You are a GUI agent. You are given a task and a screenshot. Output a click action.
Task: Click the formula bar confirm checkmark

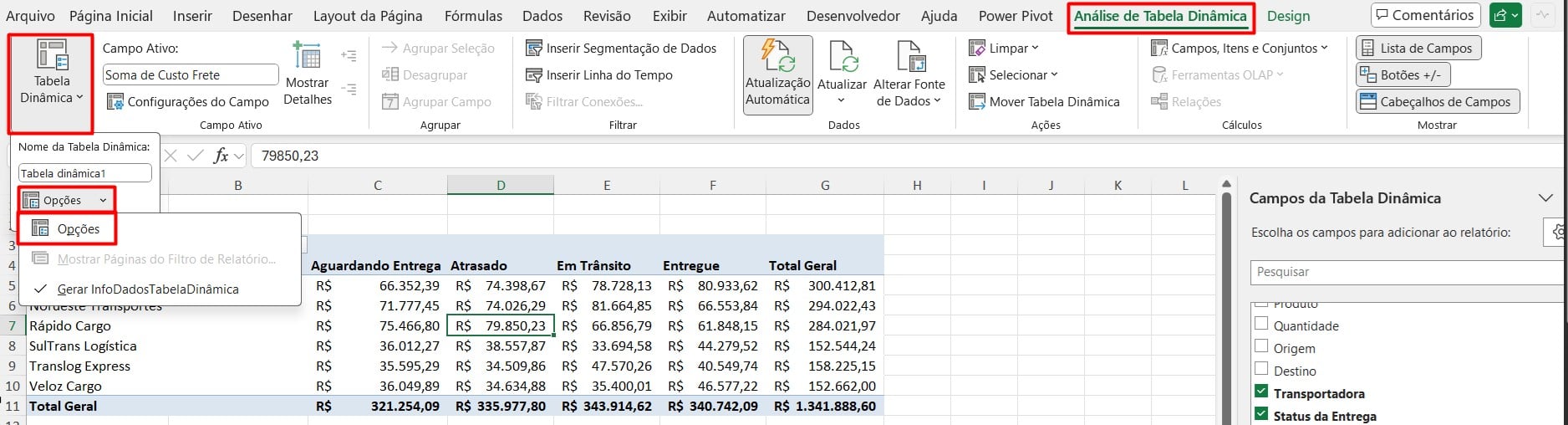click(196, 156)
